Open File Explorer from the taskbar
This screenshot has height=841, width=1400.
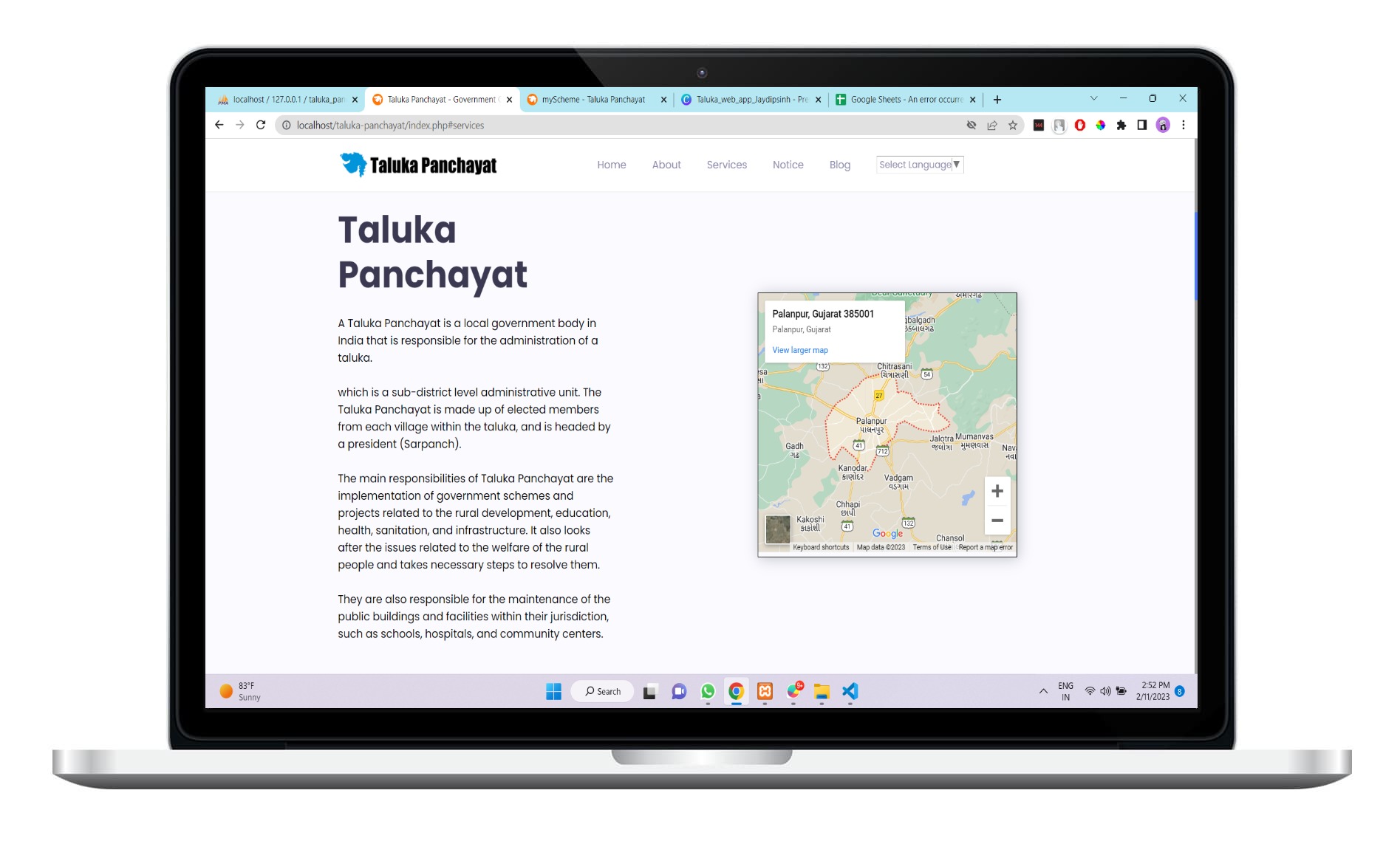pyautogui.click(x=822, y=692)
